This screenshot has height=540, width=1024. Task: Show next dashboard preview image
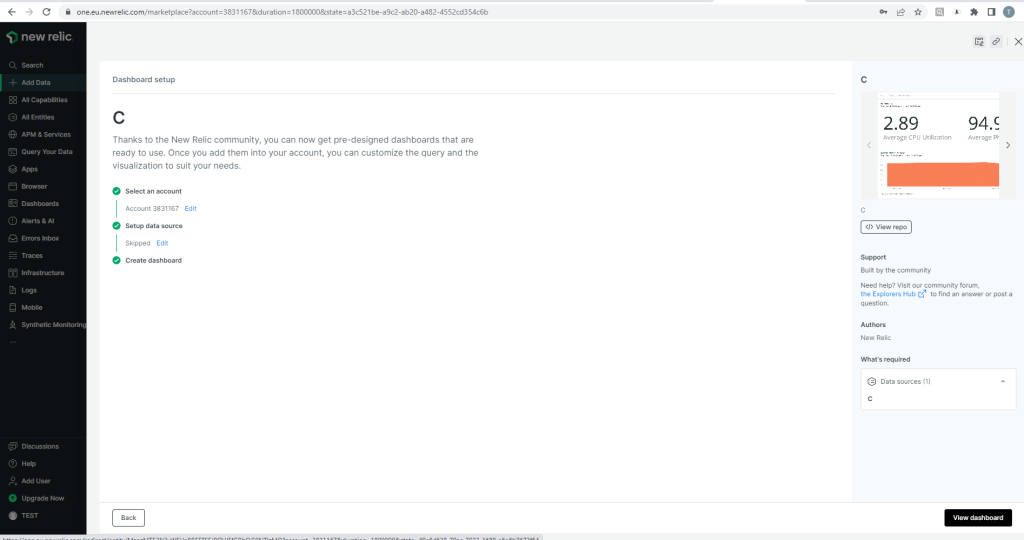[1008, 146]
